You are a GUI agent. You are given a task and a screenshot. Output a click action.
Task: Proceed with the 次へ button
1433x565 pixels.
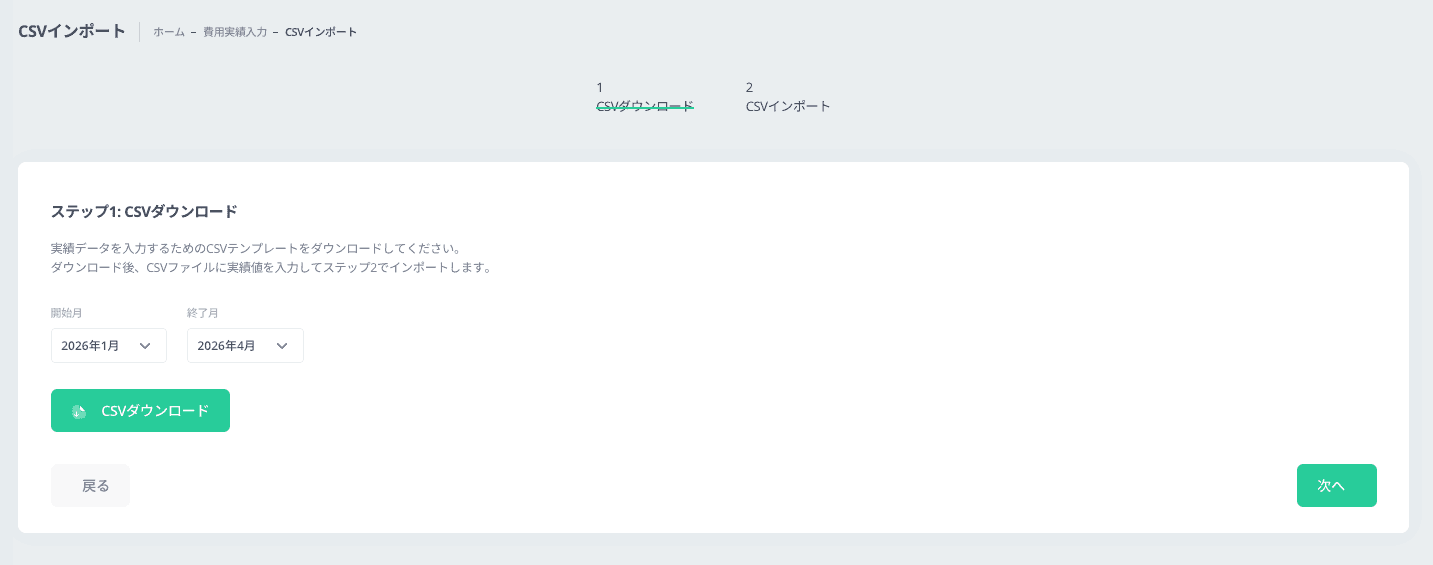pos(1337,485)
